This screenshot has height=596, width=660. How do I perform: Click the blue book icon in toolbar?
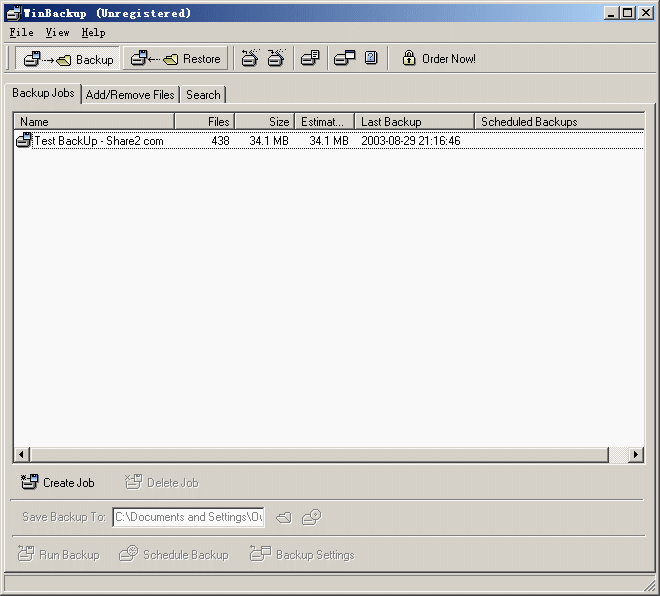pyautogui.click(x=371, y=59)
